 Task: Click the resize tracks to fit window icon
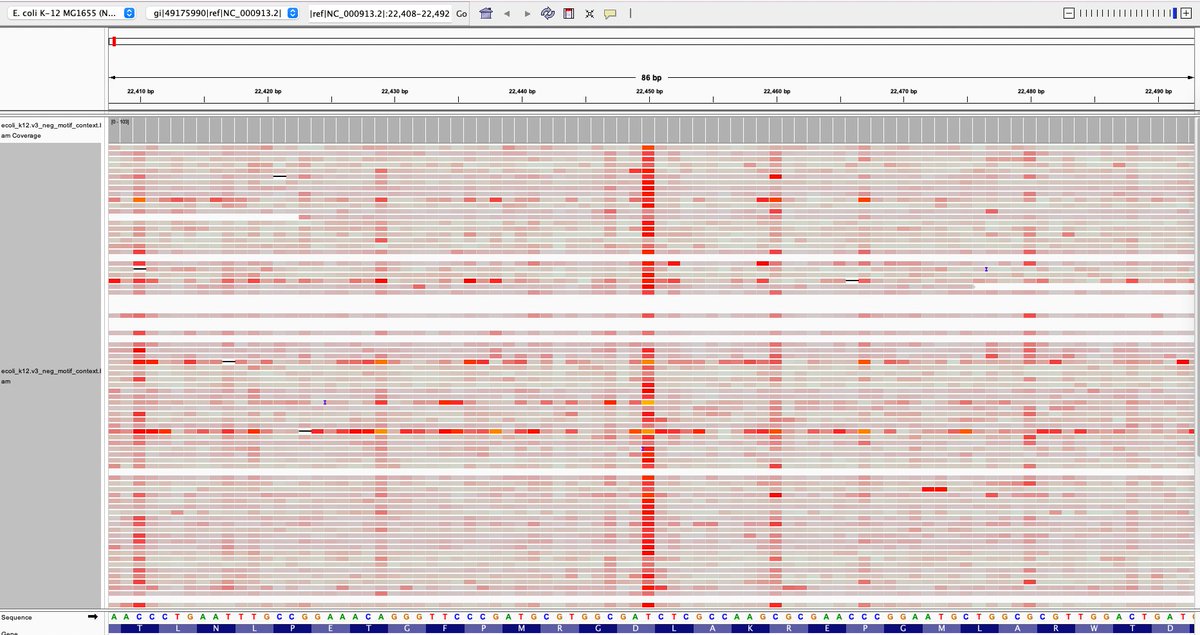(589, 14)
